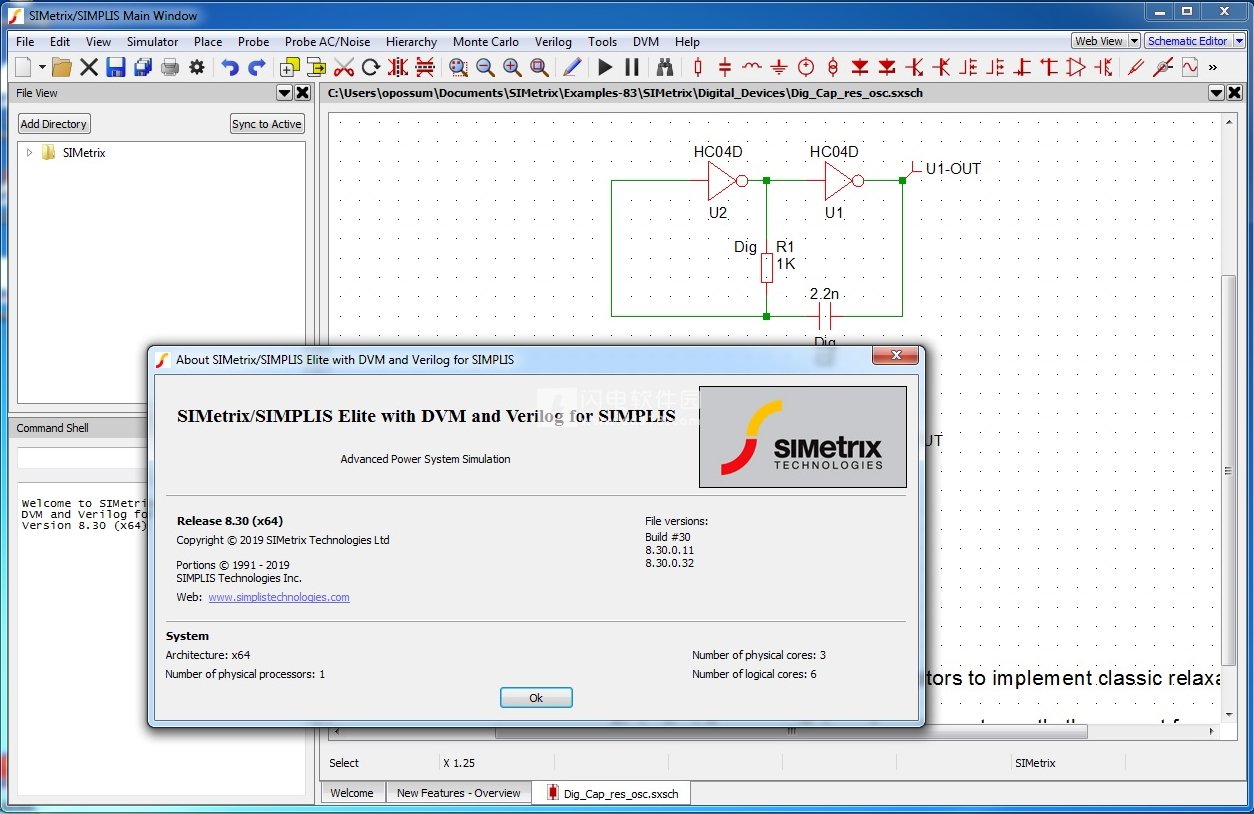Open options via the gear icon
The width and height of the screenshot is (1254, 814).
[197, 67]
